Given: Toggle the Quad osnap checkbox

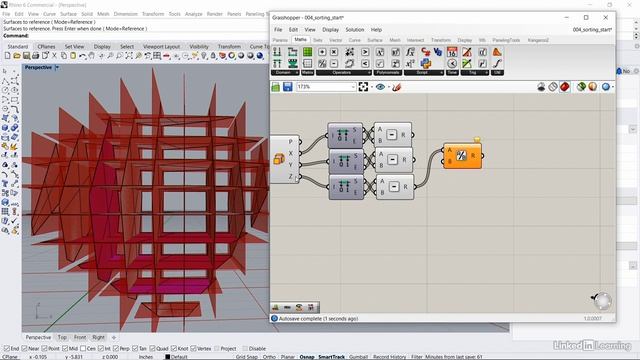Looking at the screenshot, I should pyautogui.click(x=152, y=349).
